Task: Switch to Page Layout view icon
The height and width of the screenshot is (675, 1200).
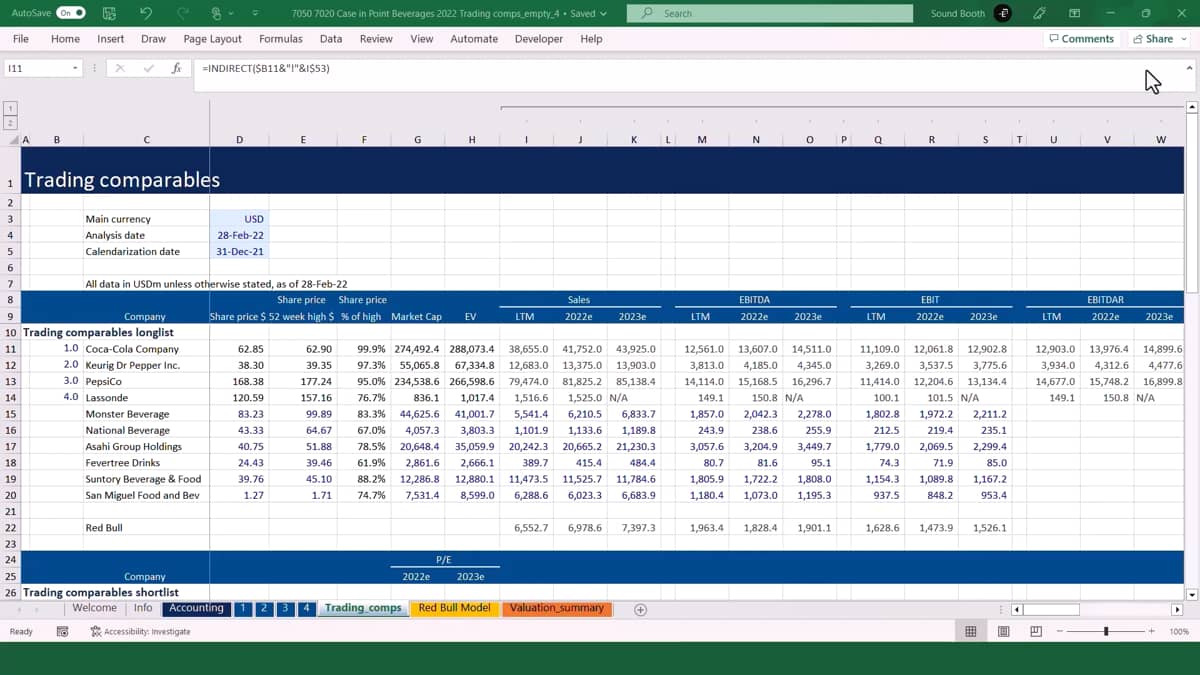Action: click(1003, 632)
